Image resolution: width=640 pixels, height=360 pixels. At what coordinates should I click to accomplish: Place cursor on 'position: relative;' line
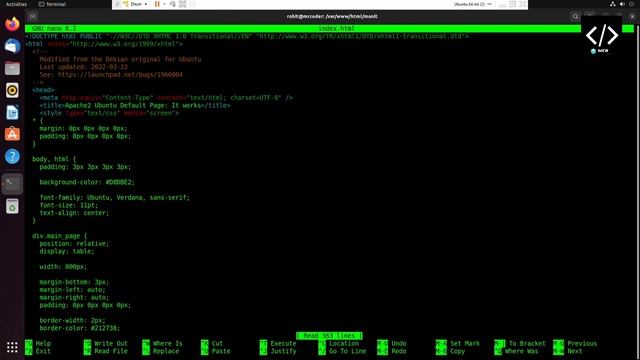74,244
